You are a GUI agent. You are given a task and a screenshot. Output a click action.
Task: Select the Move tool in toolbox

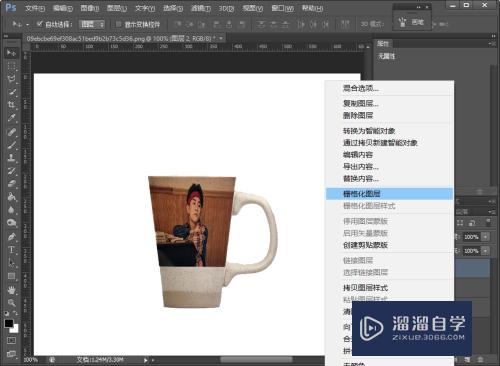[11, 53]
